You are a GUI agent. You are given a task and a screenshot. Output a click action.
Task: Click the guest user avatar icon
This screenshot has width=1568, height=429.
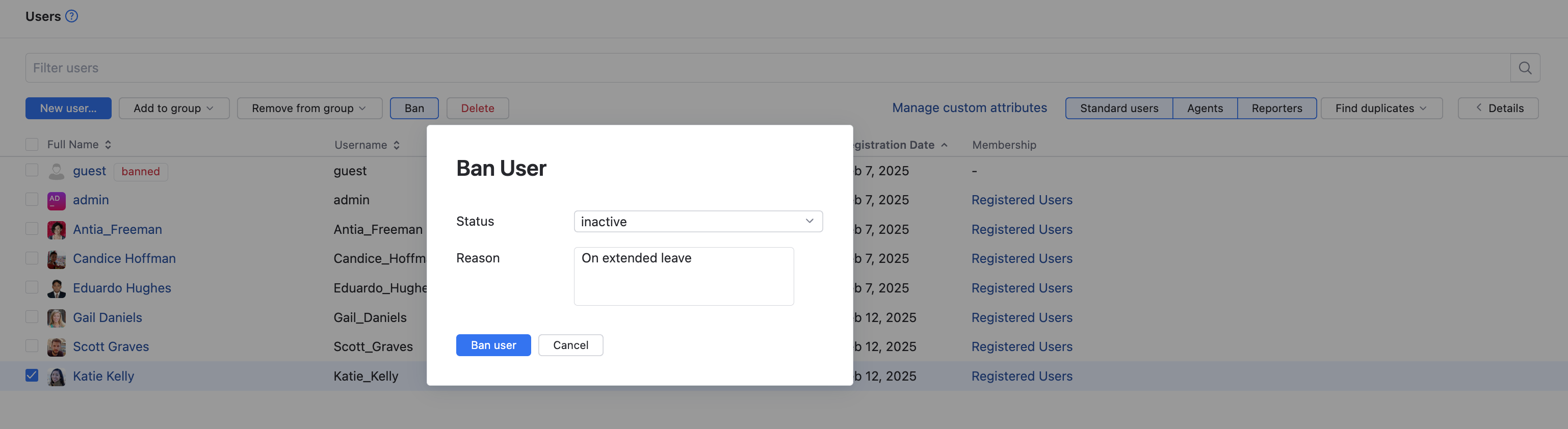pos(56,172)
